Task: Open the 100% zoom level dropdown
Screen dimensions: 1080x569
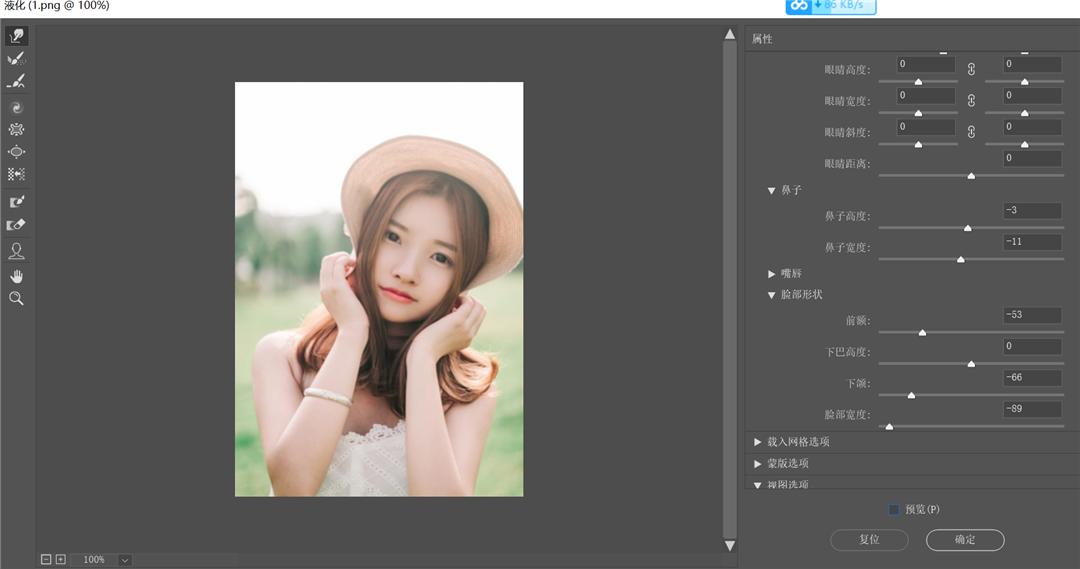Action: click(125, 560)
